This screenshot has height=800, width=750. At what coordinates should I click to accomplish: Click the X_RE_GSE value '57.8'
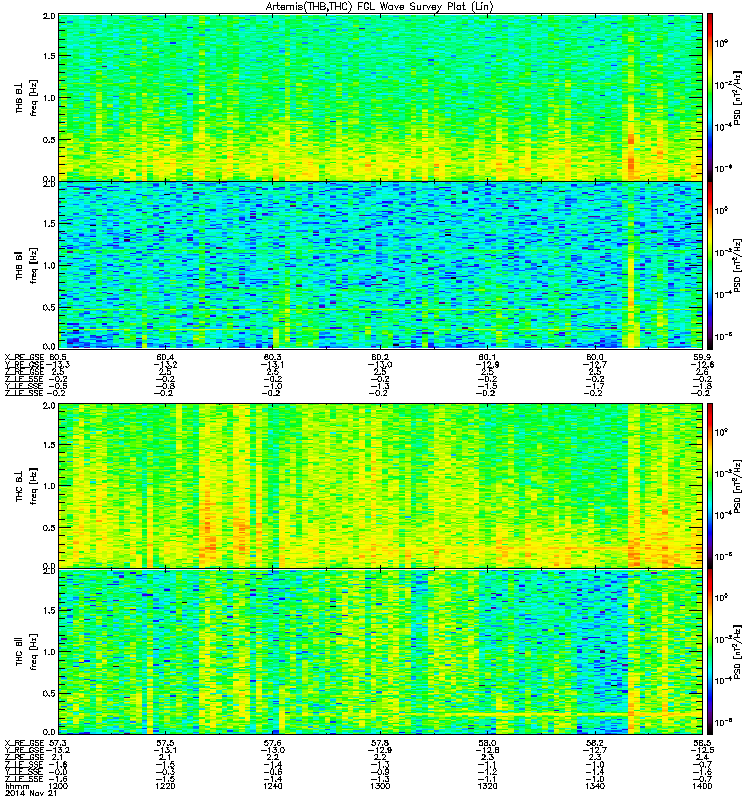pyautogui.click(x=380, y=743)
